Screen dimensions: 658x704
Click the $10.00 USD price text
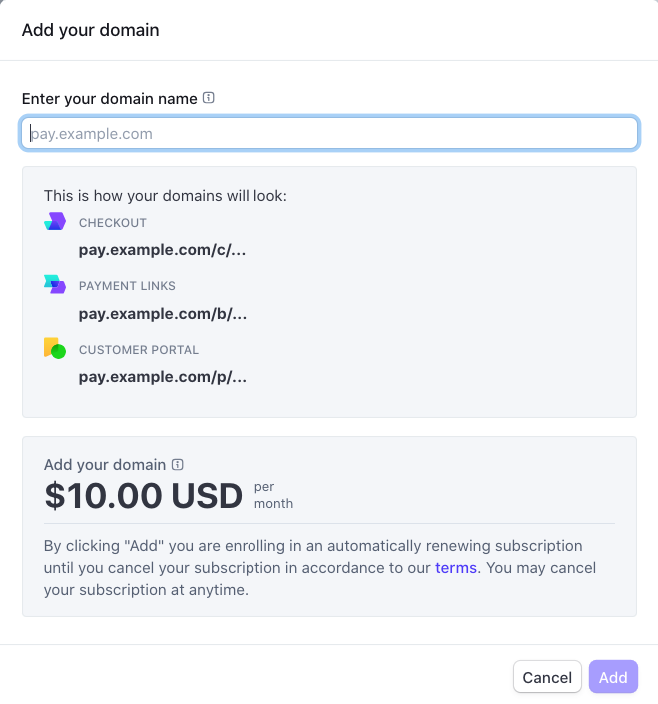point(144,496)
